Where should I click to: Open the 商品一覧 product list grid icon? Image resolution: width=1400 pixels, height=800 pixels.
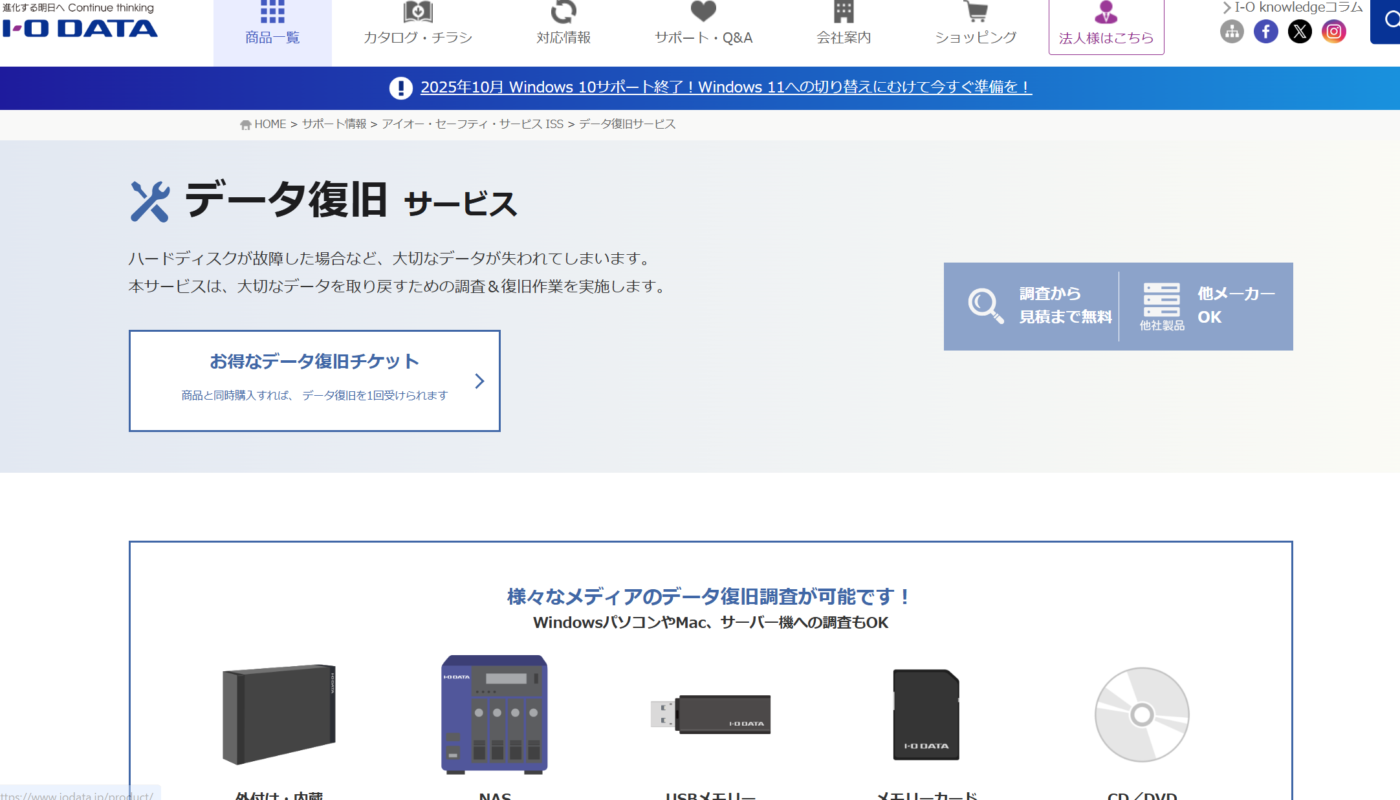click(x=272, y=13)
